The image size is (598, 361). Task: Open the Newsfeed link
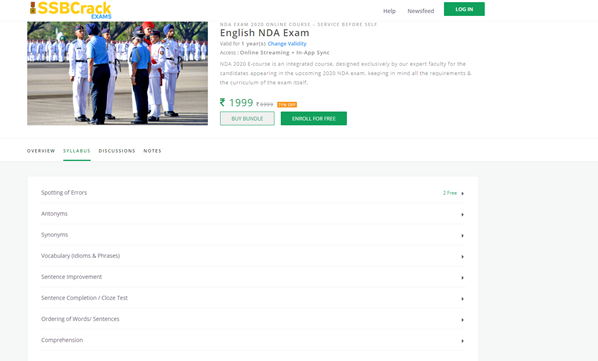tap(421, 11)
